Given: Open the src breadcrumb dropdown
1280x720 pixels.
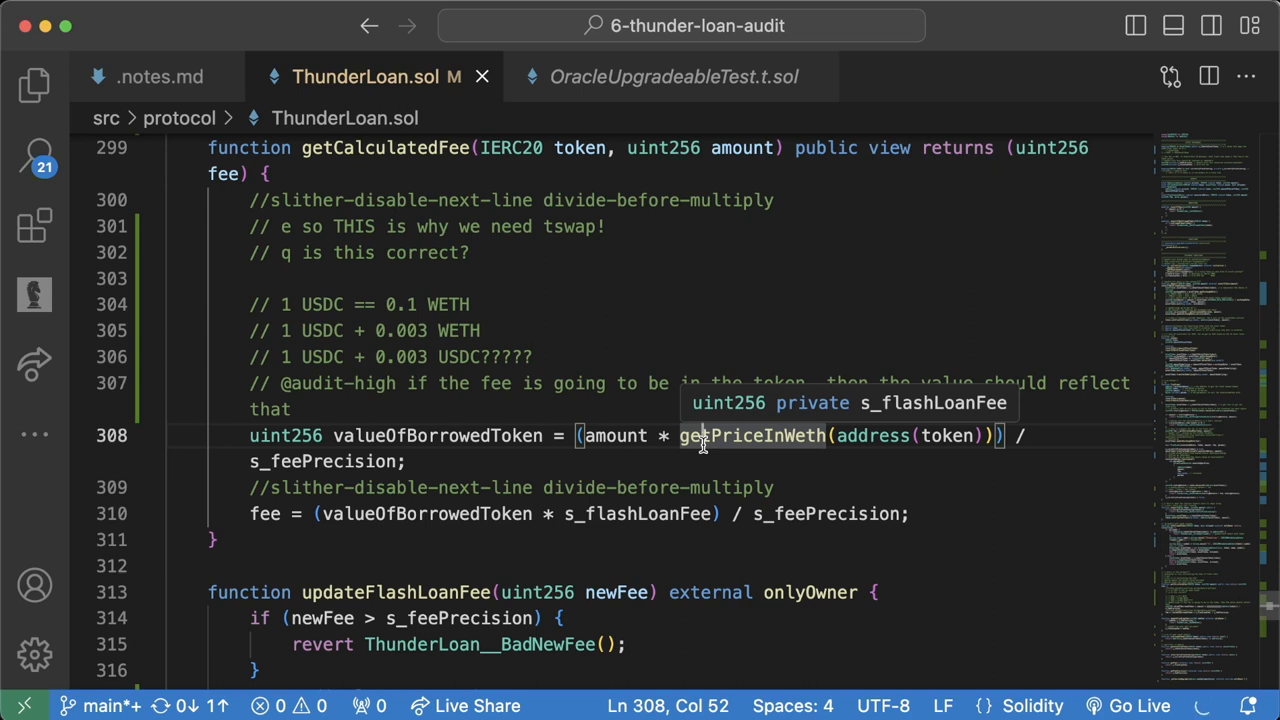Looking at the screenshot, I should tap(106, 118).
